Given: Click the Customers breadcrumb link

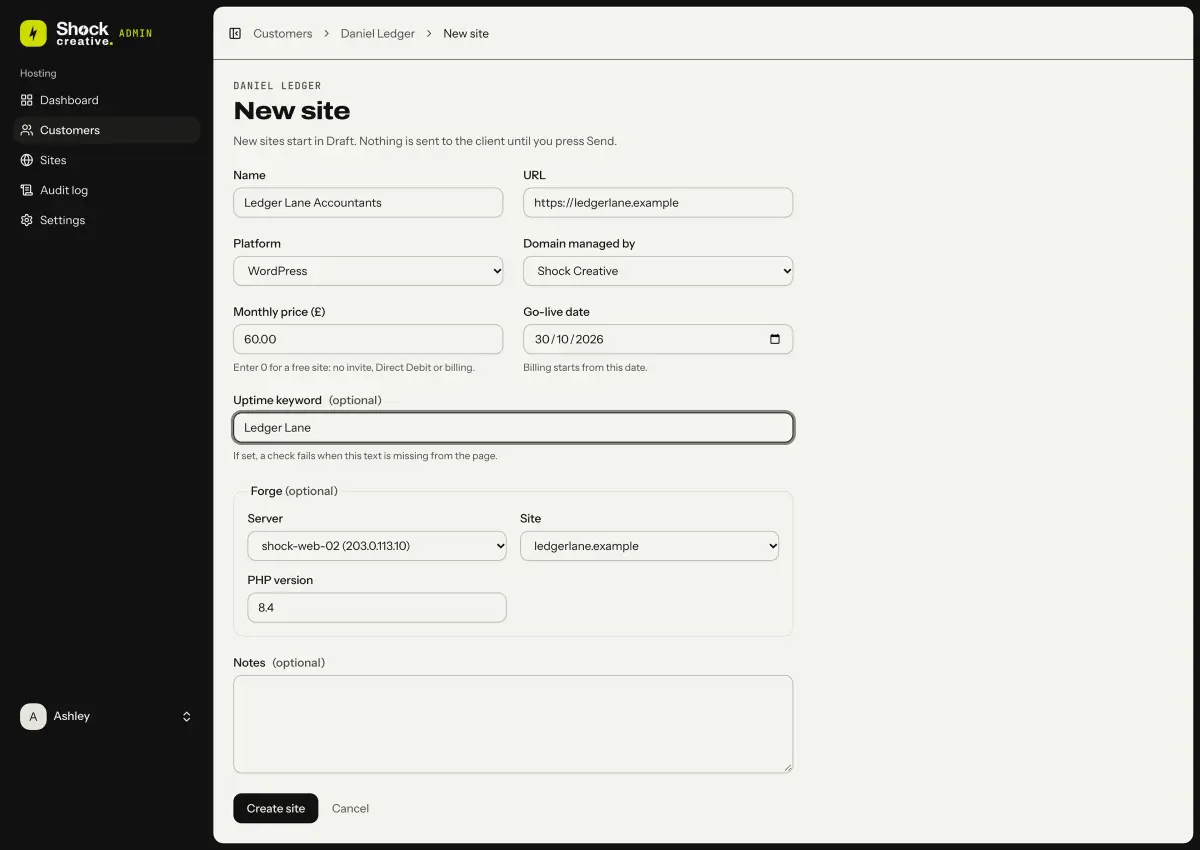Looking at the screenshot, I should pyautogui.click(x=283, y=33).
